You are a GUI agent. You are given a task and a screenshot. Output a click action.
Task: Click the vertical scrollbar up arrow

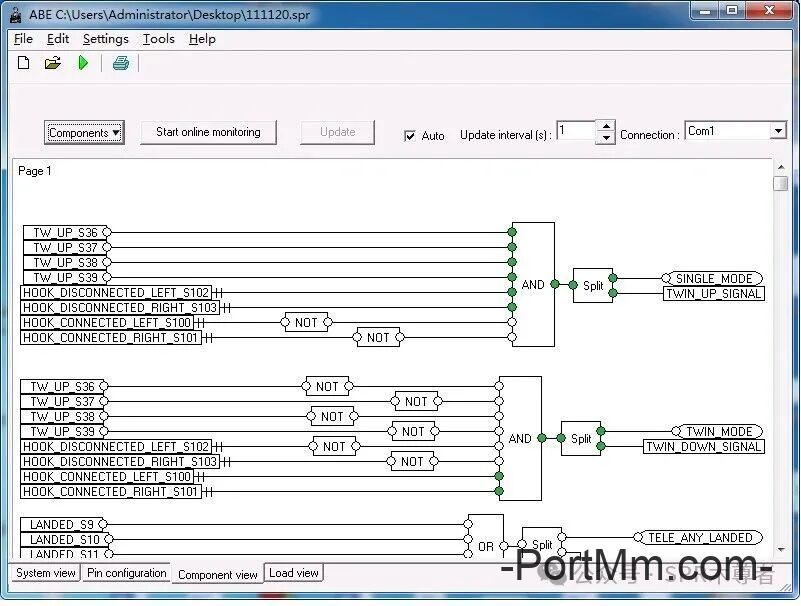click(780, 166)
